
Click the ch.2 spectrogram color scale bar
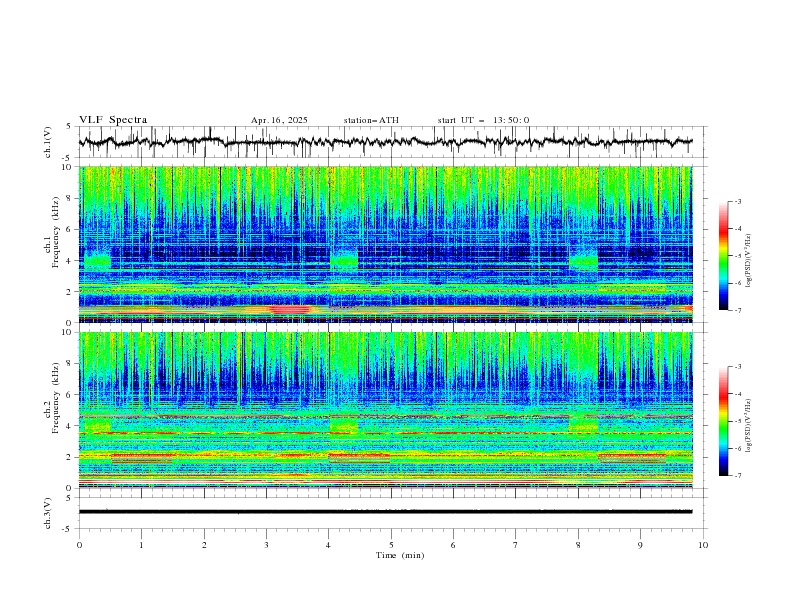[723, 421]
